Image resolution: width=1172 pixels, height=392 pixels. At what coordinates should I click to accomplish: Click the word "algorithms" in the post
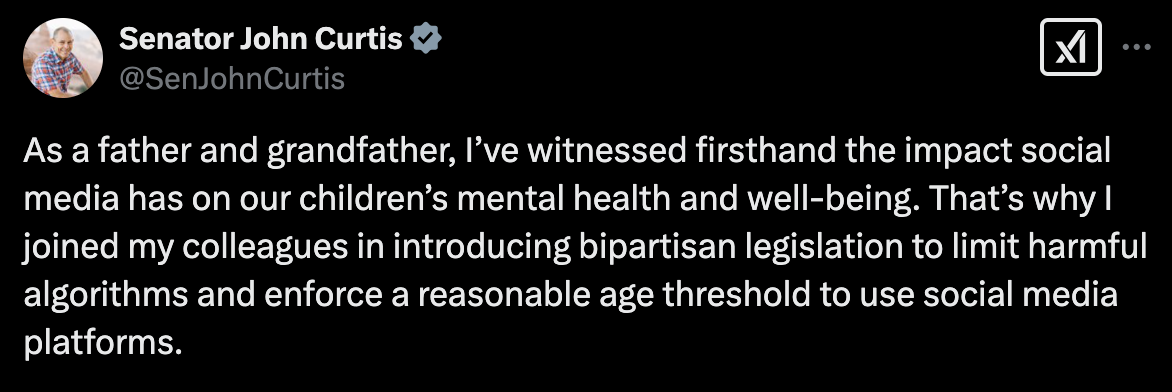tap(105, 296)
